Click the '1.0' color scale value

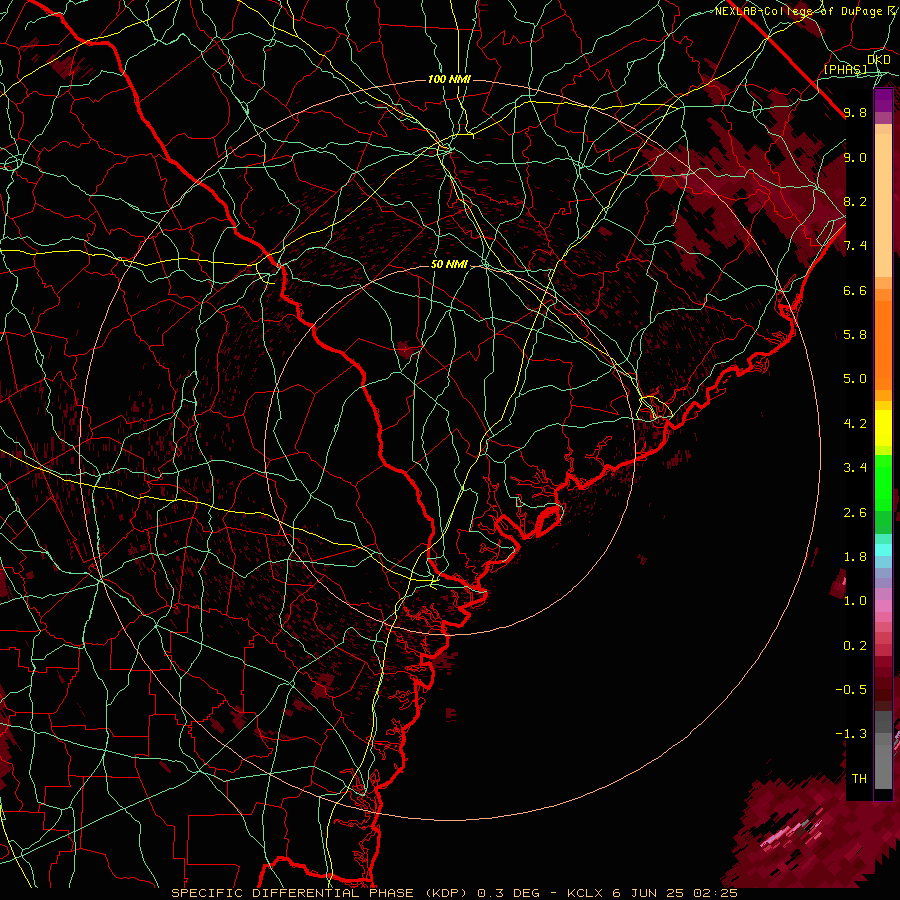click(855, 601)
